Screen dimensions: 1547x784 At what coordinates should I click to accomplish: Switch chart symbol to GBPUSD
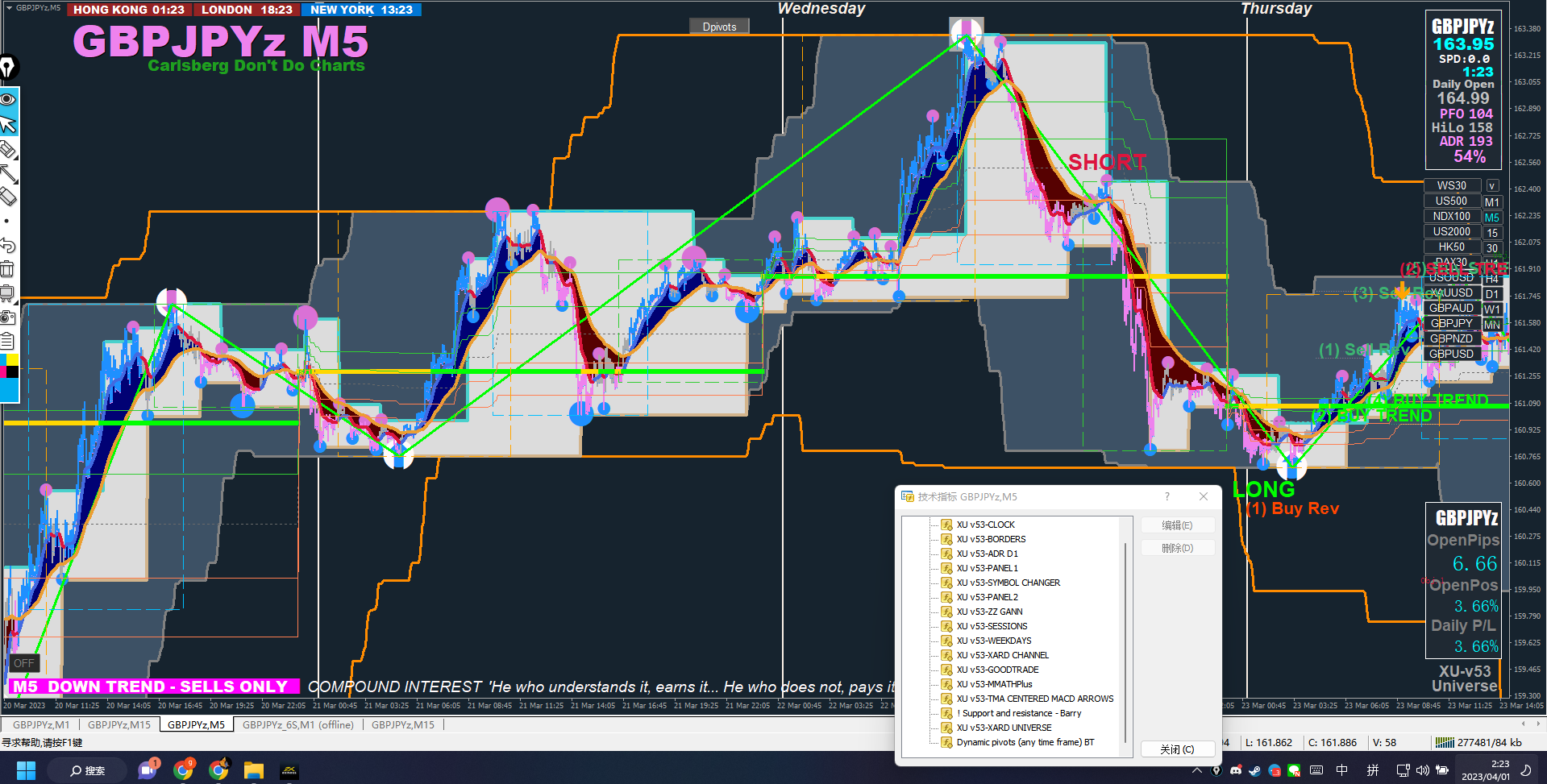[1452, 354]
